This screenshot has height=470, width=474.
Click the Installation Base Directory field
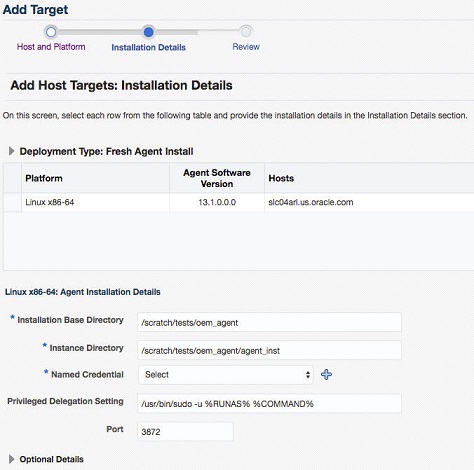coord(269,322)
